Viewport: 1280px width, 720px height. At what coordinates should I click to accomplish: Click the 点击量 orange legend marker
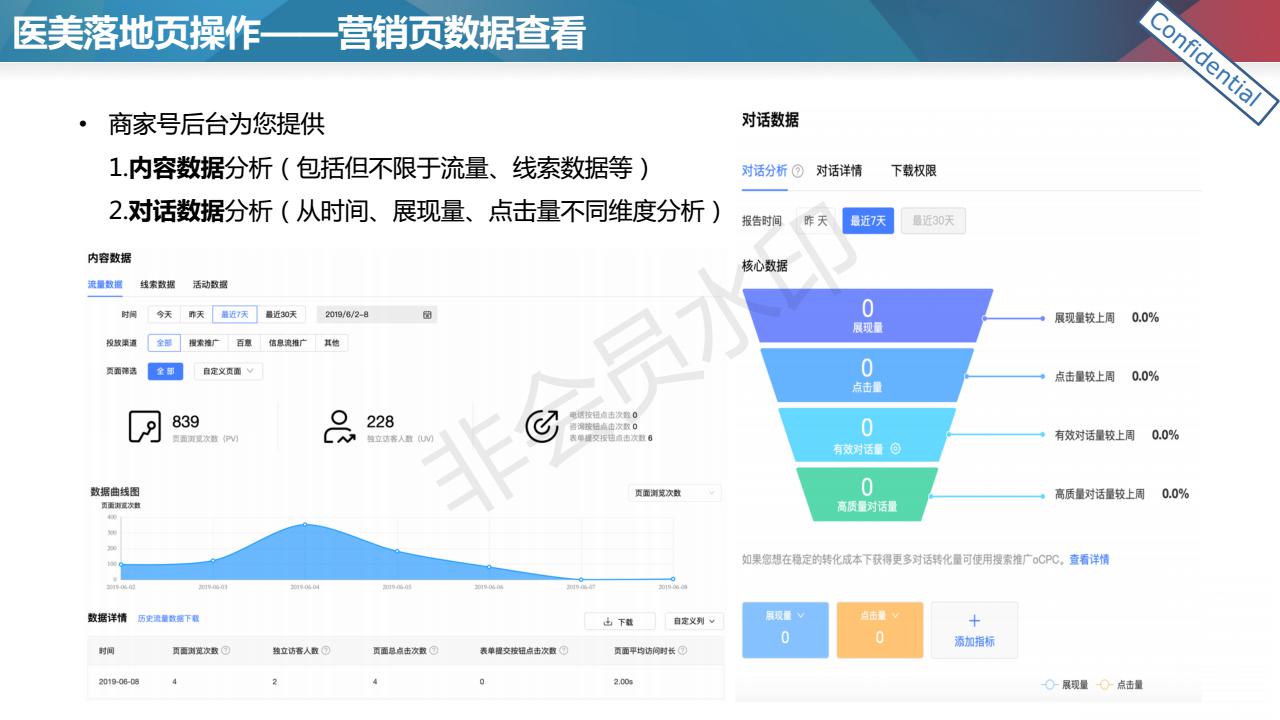(1105, 685)
